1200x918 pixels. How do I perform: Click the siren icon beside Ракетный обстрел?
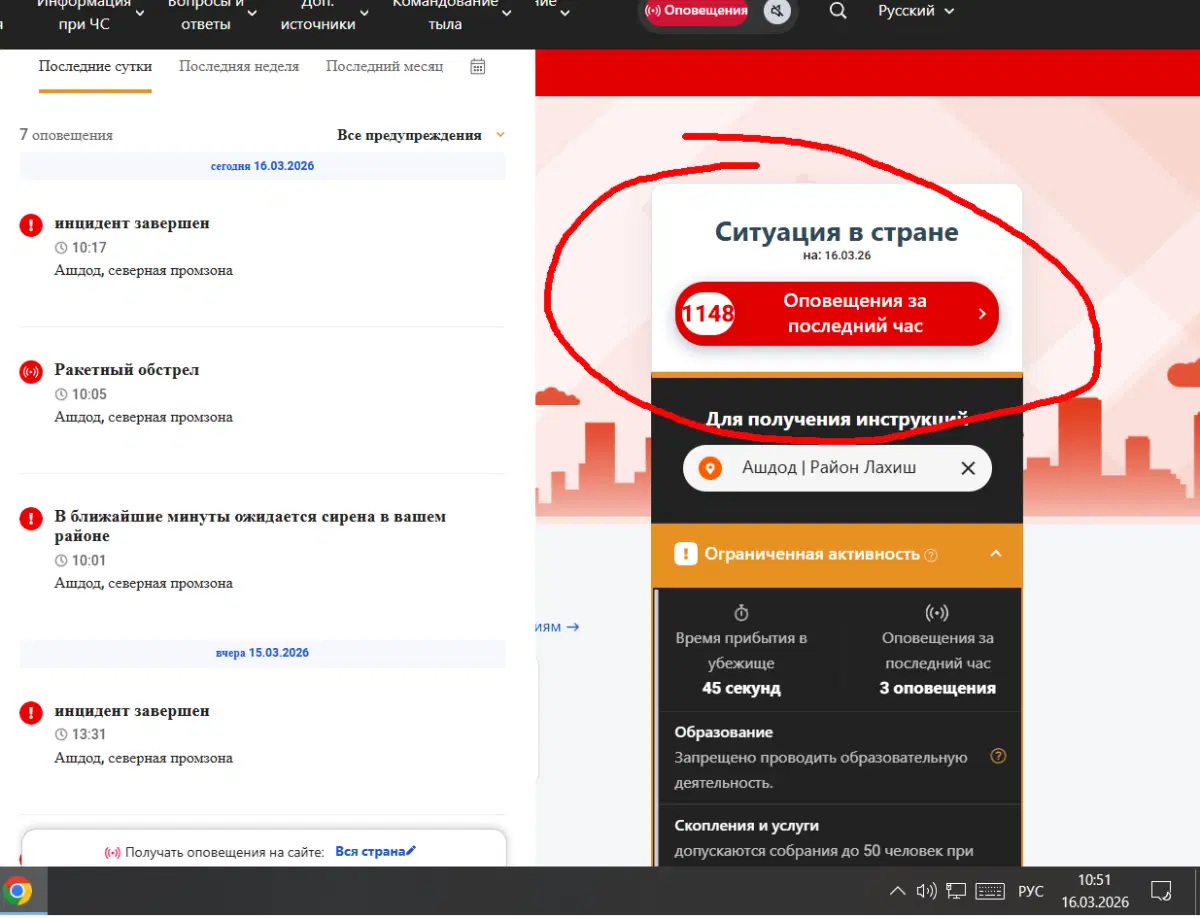(x=31, y=370)
